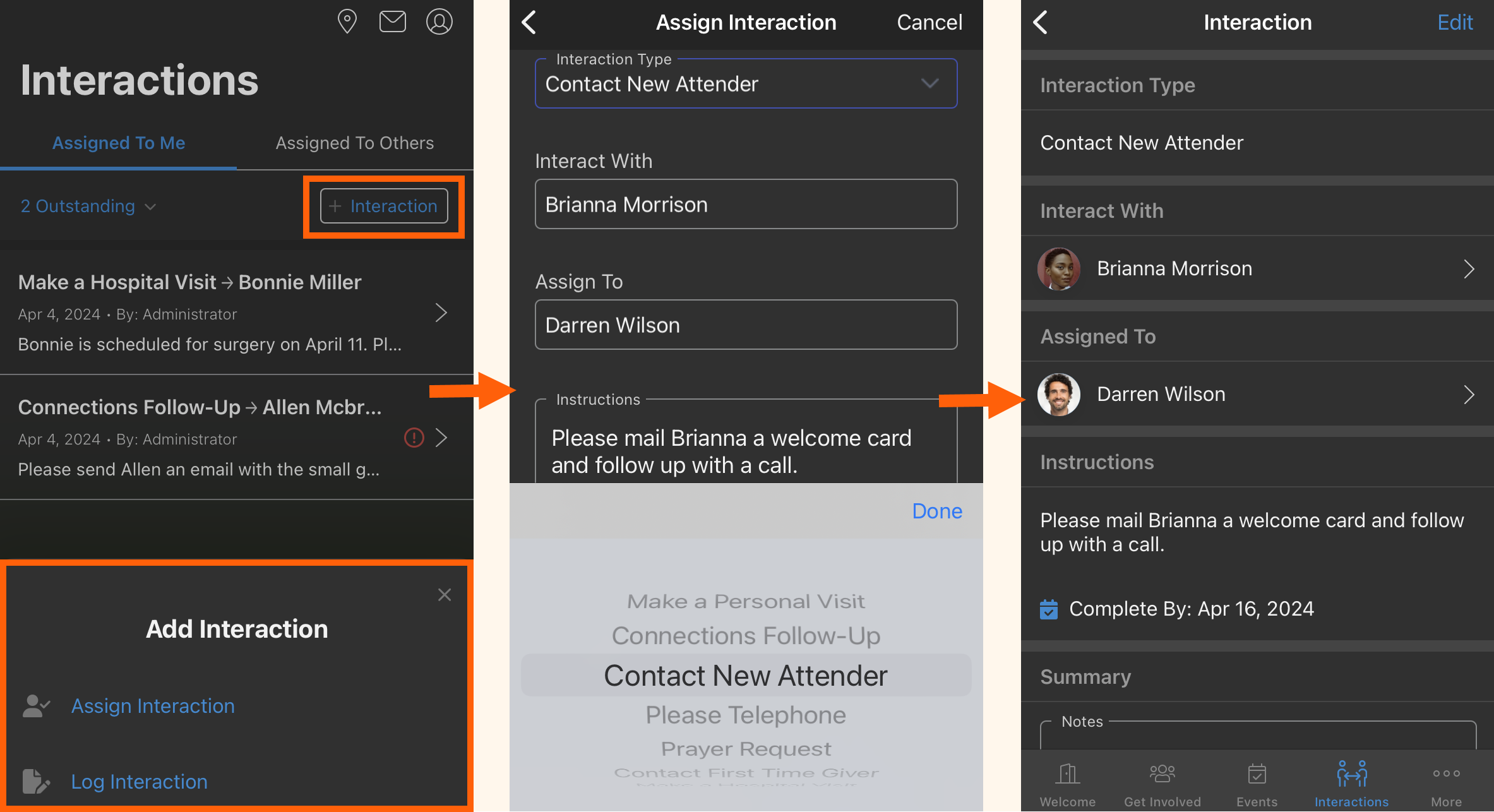This screenshot has width=1494, height=812.
Task: Tap the back arrow on Assign Interaction screen
Action: click(529, 21)
